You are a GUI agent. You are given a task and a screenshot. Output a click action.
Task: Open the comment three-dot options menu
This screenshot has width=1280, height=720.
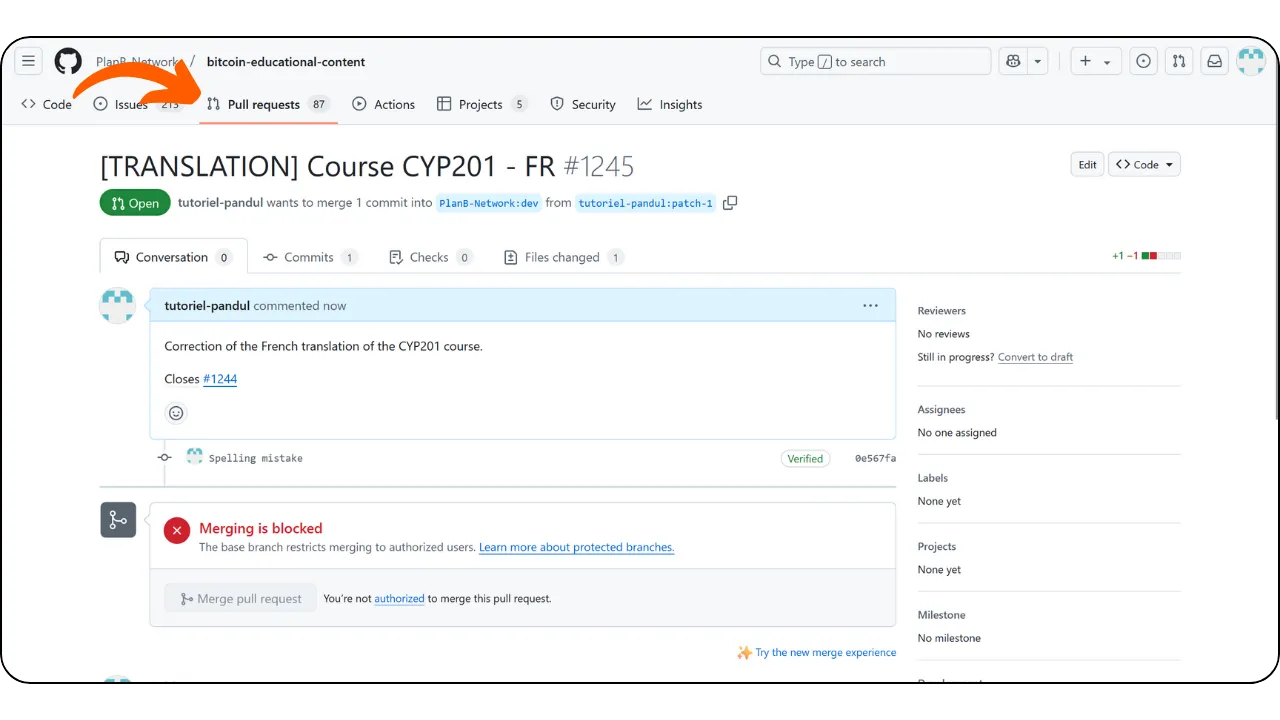pyautogui.click(x=870, y=306)
